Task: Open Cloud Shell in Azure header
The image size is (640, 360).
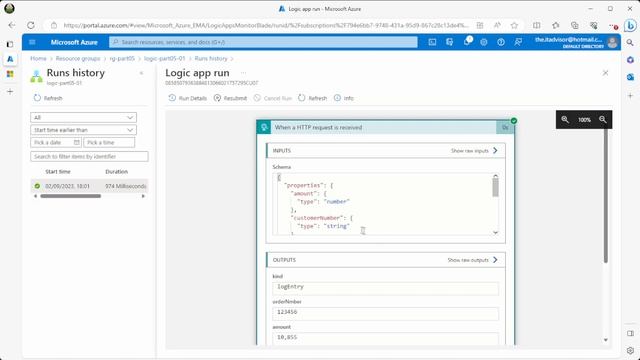Action: click(432, 42)
